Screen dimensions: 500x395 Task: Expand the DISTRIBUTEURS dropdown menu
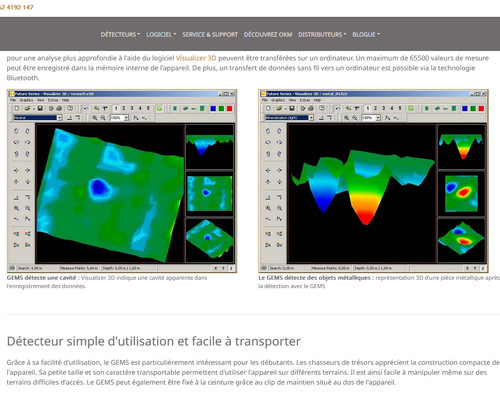tap(322, 34)
